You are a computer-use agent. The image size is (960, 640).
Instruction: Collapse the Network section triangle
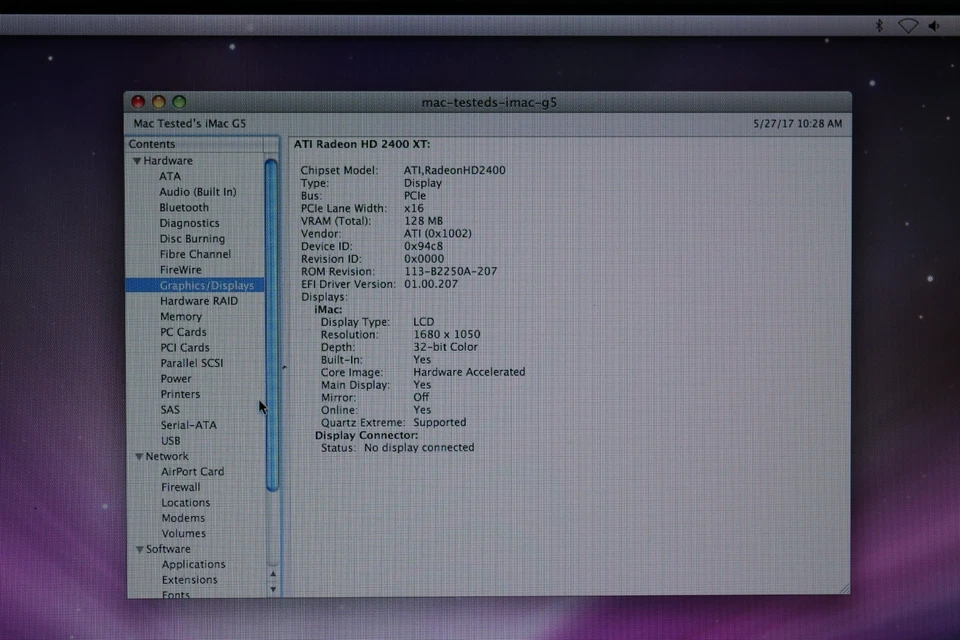(139, 456)
